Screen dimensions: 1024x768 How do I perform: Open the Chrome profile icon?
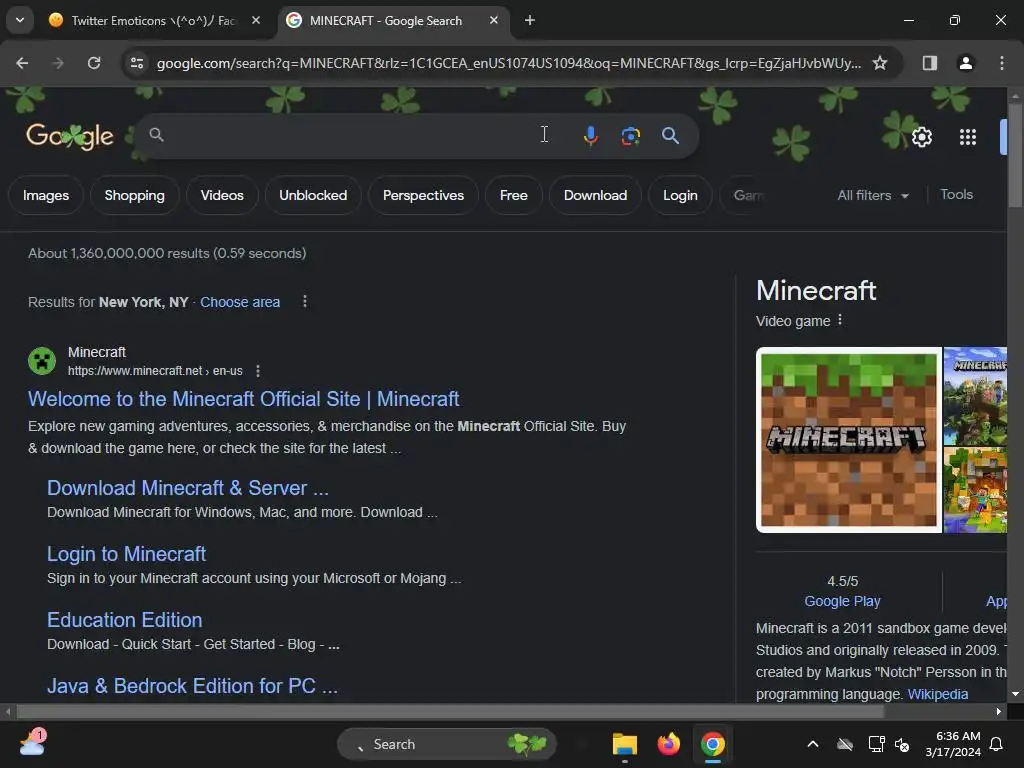click(965, 63)
